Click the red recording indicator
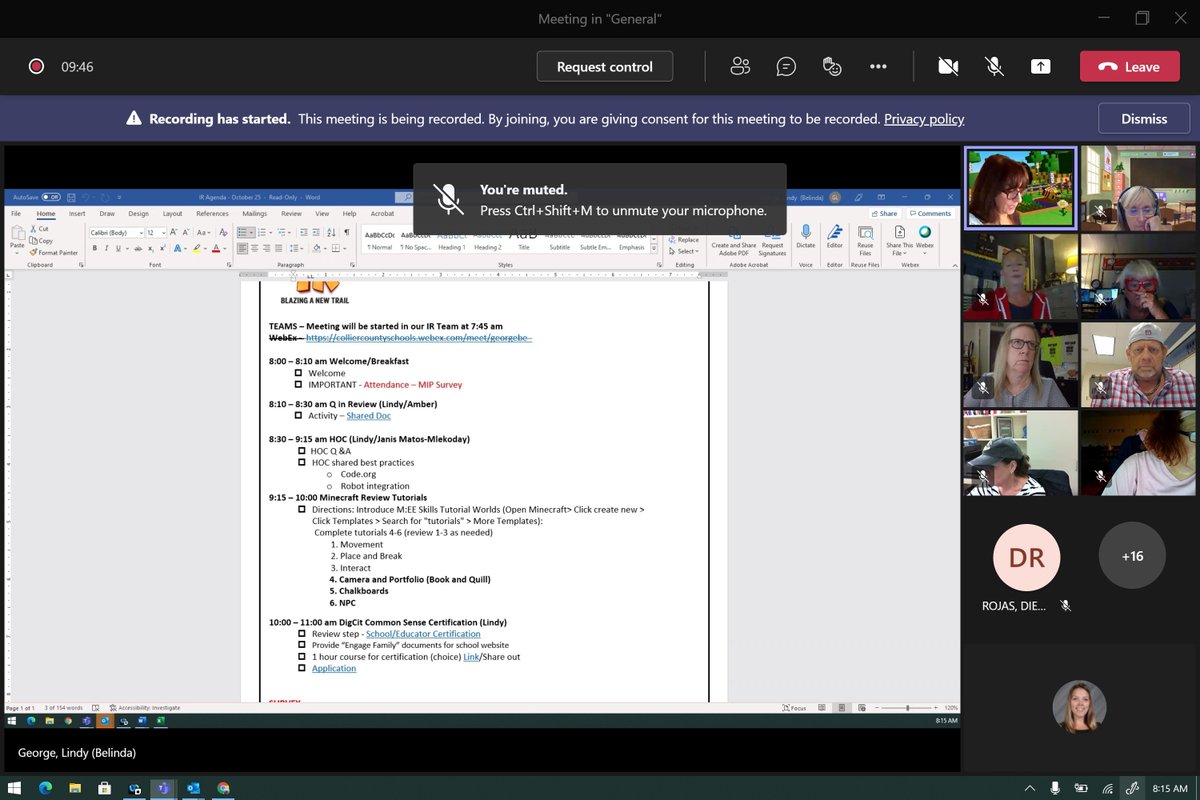Screen dimensions: 1200x800 (36, 66)
